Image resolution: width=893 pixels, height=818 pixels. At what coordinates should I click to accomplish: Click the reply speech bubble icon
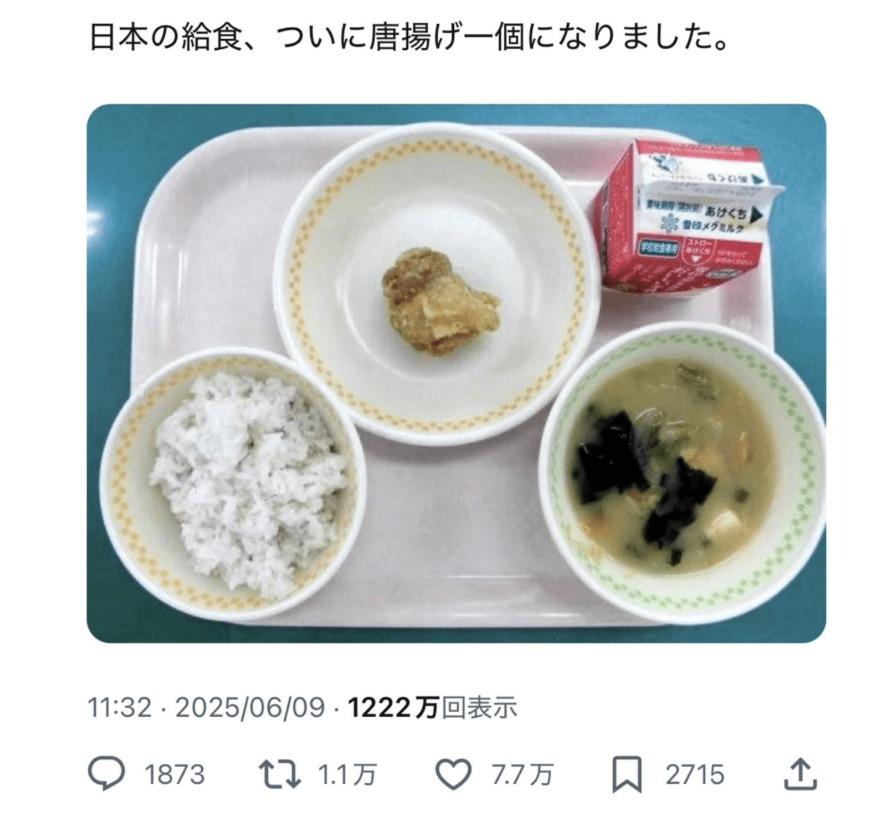[106, 774]
